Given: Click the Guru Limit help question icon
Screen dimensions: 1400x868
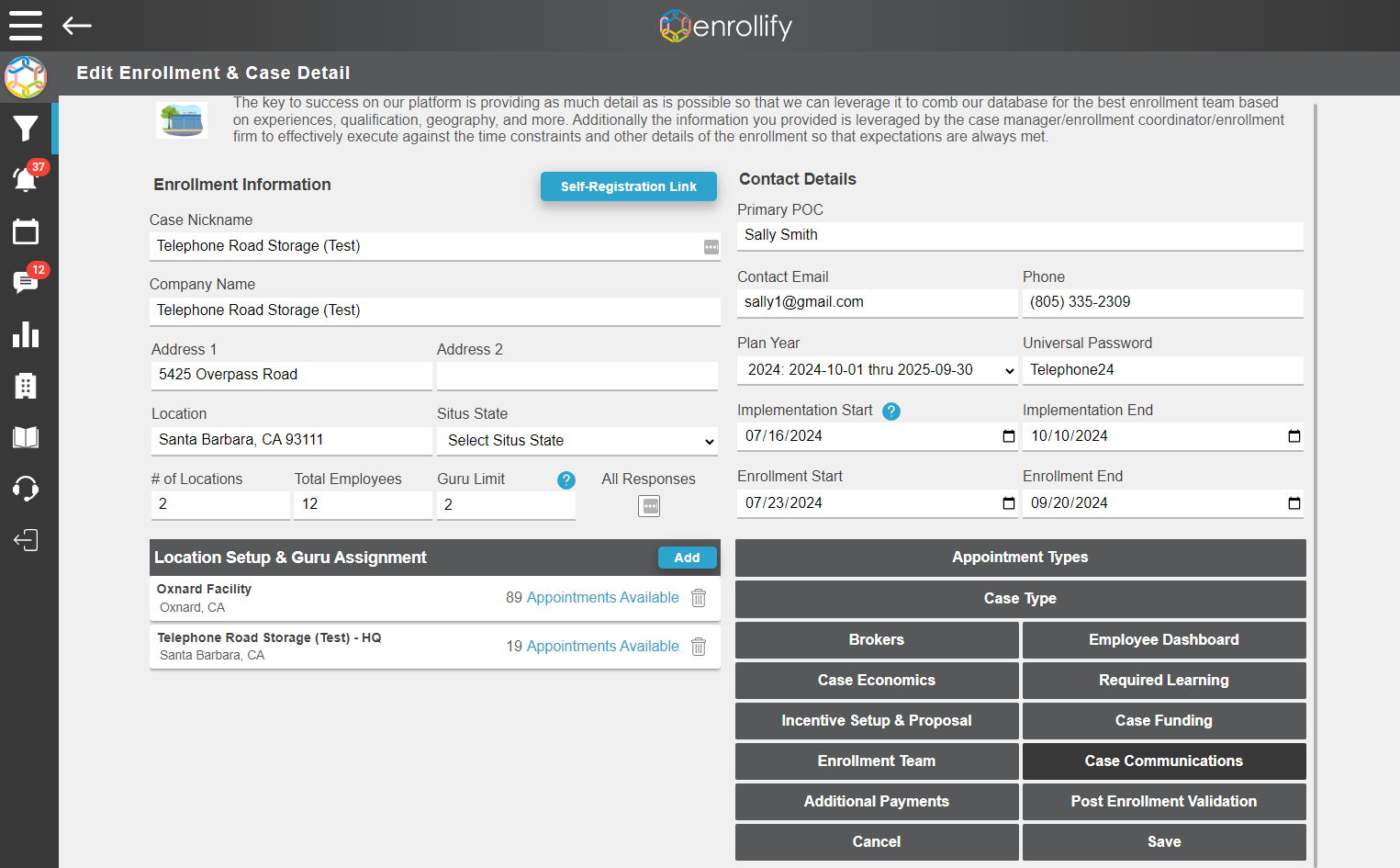Looking at the screenshot, I should click(566, 479).
